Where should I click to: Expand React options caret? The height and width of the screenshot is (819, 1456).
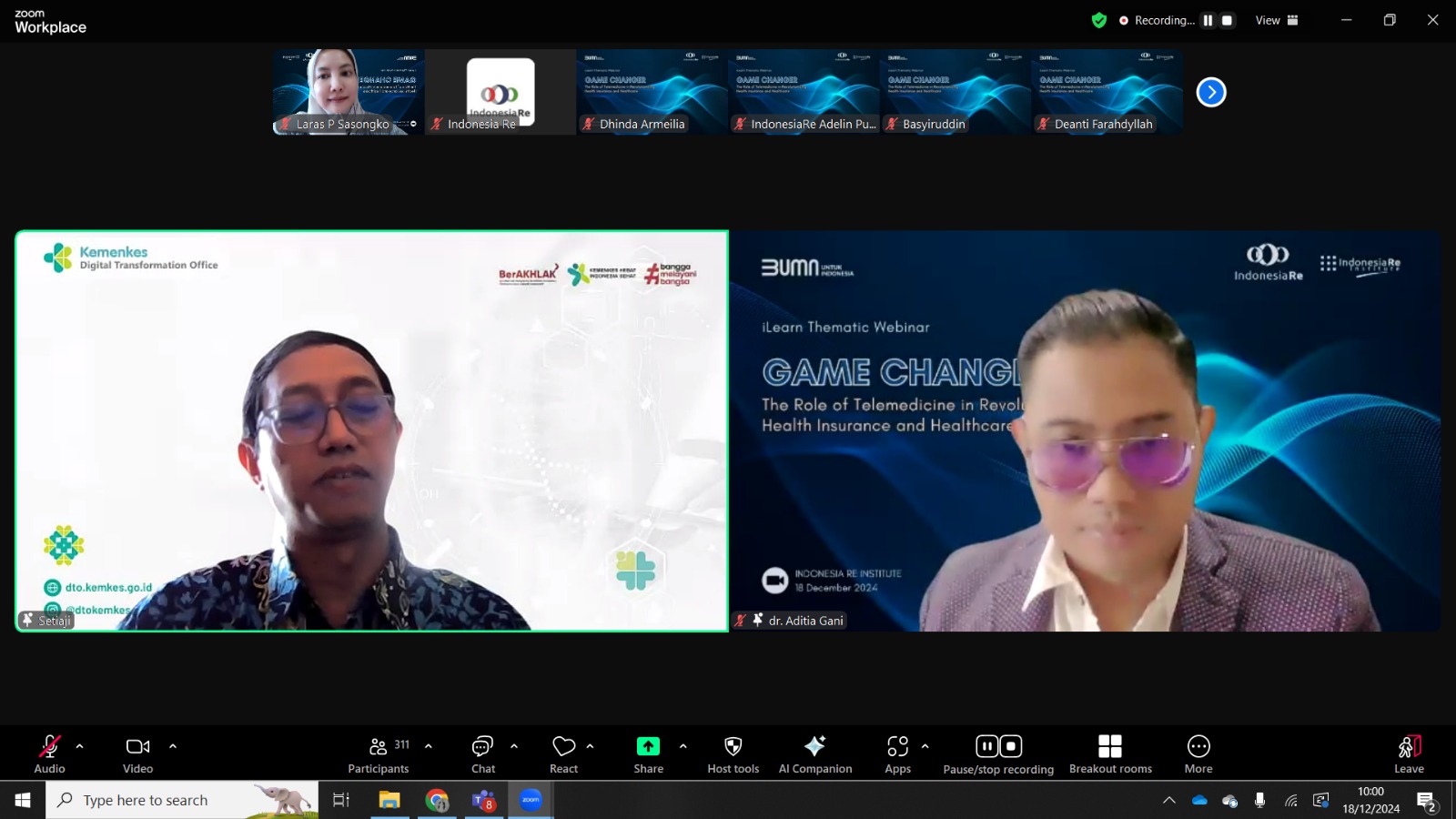click(x=591, y=746)
